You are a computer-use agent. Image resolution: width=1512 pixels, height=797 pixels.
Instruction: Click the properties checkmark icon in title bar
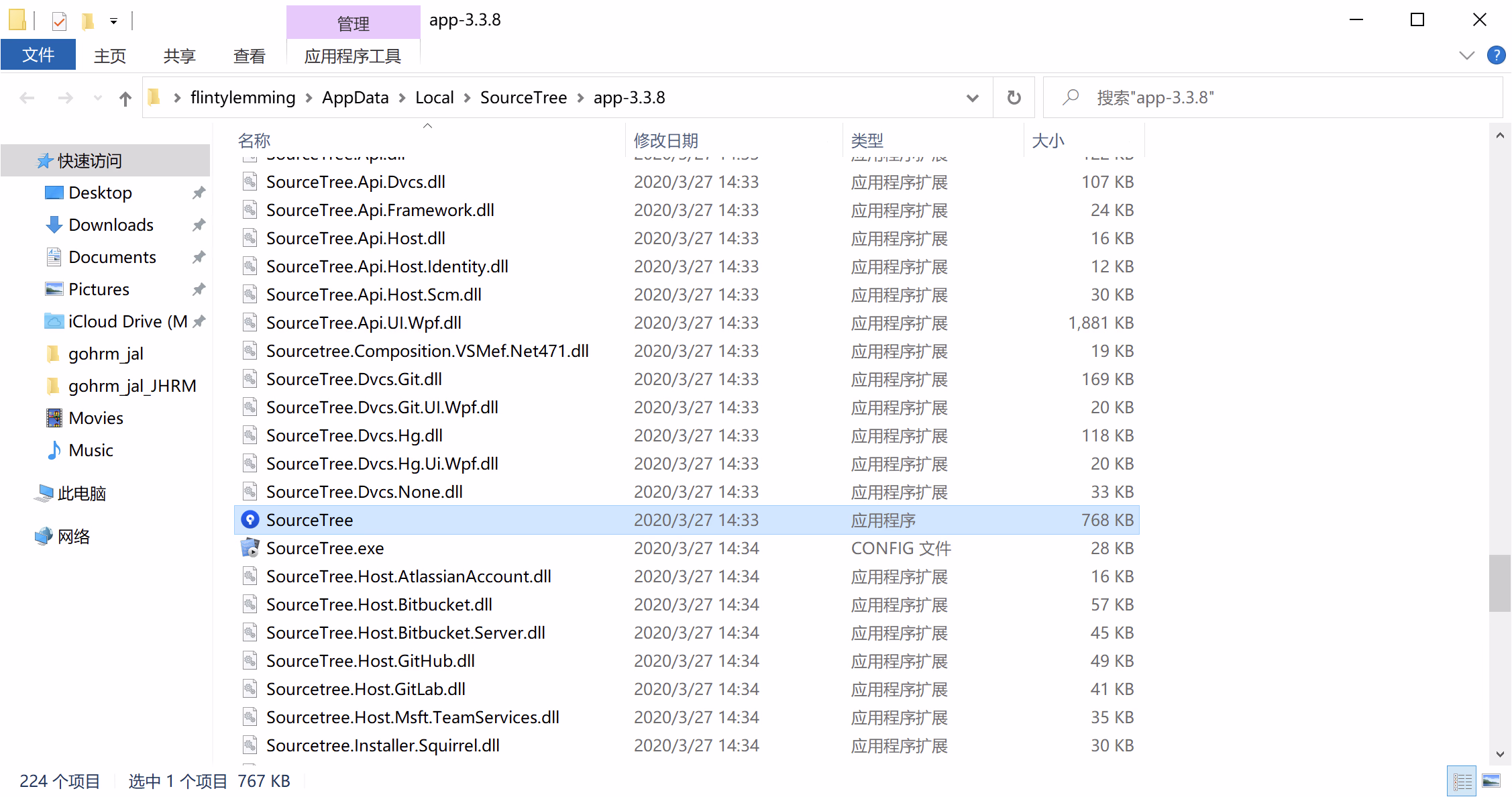pyautogui.click(x=59, y=21)
